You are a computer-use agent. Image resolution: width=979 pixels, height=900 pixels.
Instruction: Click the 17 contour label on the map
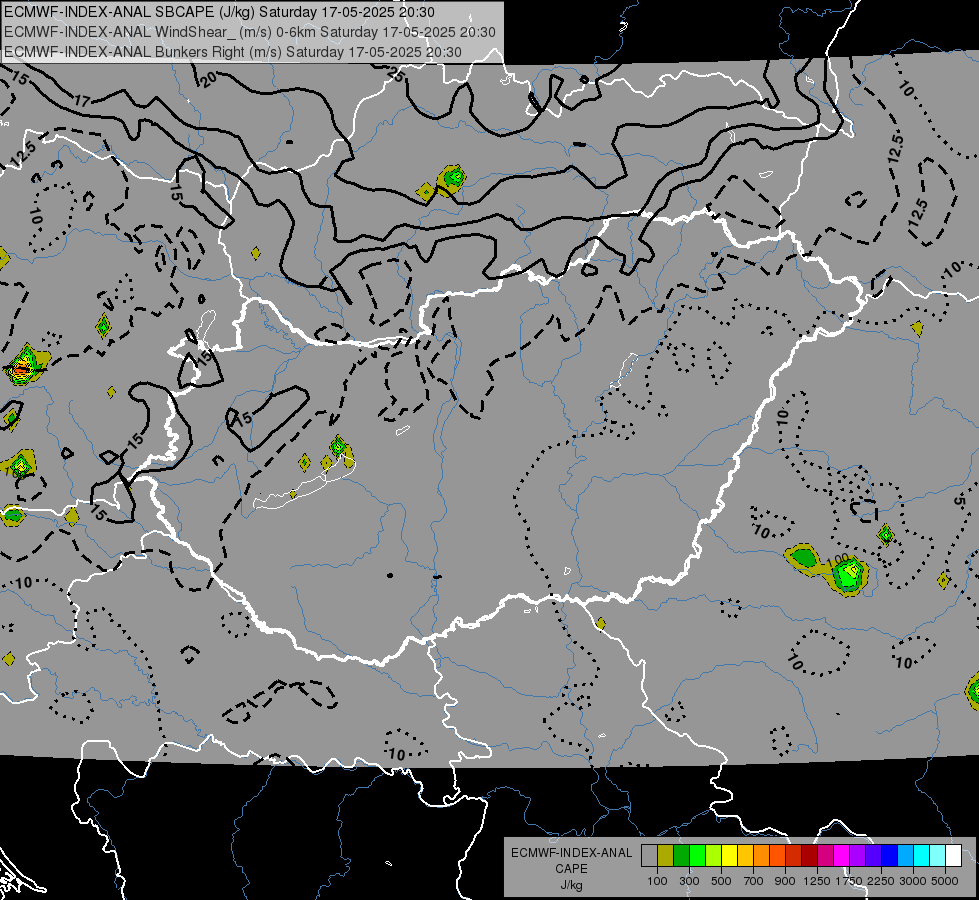tap(82, 100)
